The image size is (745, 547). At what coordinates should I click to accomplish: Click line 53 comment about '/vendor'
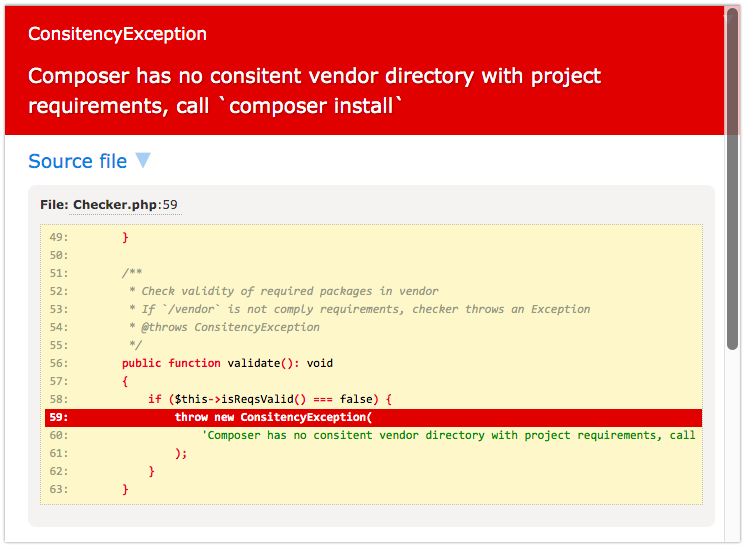click(x=359, y=309)
